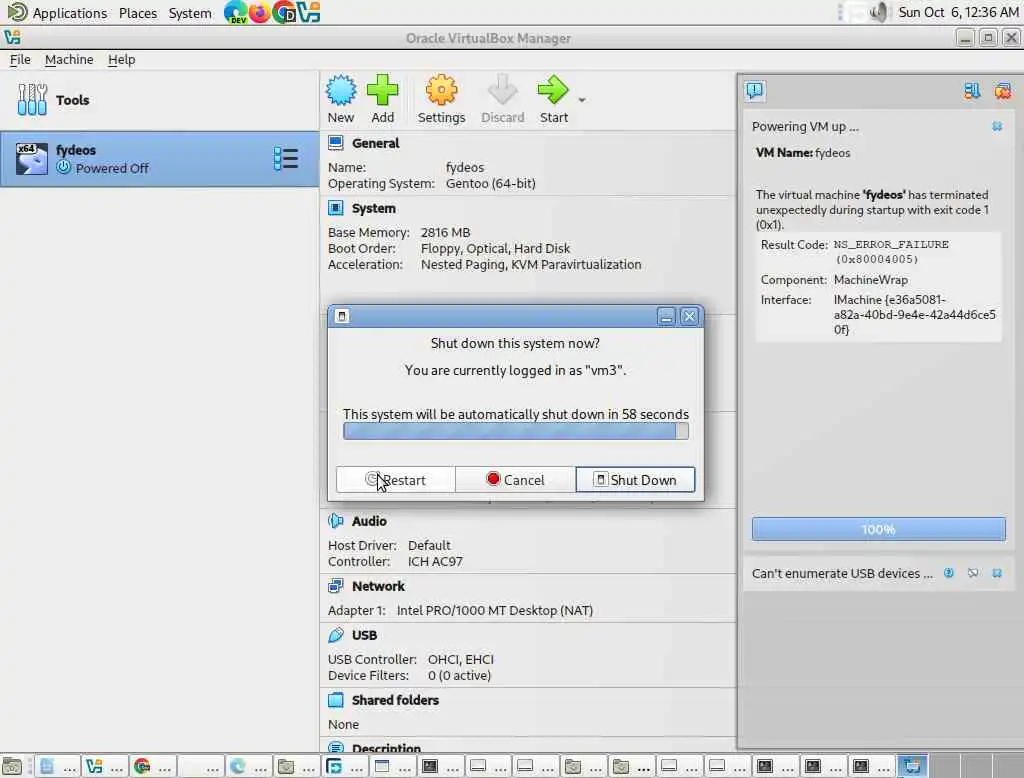The width and height of the screenshot is (1024, 778).
Task: Click the Network section header
Action: tap(378, 587)
